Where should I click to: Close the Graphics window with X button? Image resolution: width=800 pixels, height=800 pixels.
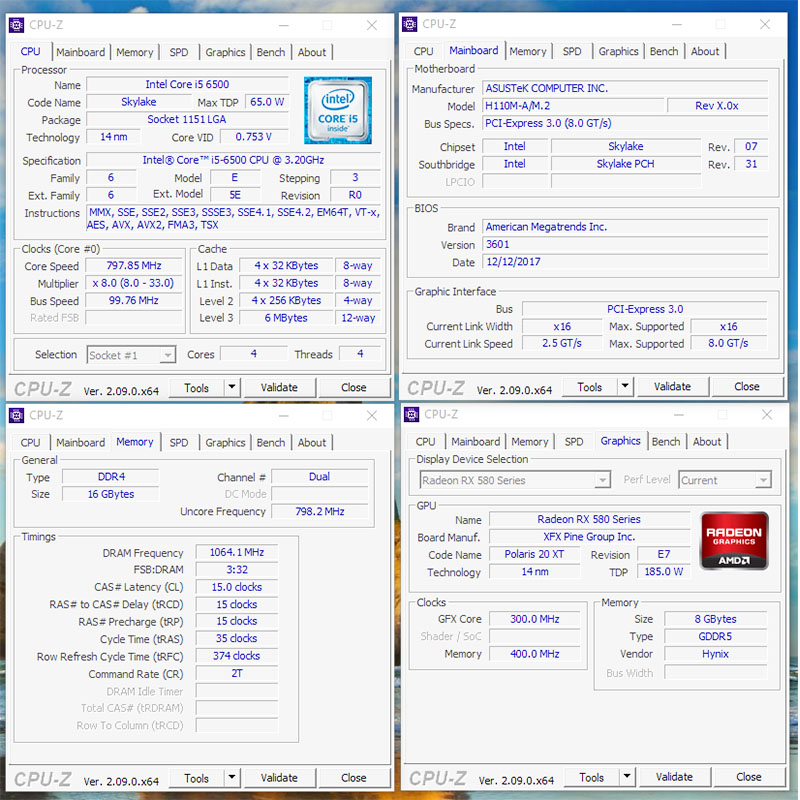coord(767,414)
